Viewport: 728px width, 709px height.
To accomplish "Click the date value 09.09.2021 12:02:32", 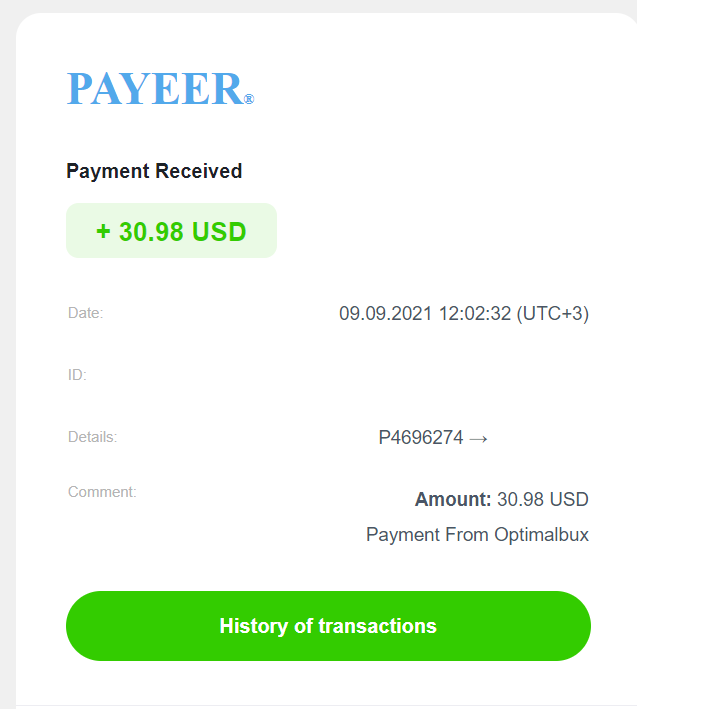I will (425, 313).
